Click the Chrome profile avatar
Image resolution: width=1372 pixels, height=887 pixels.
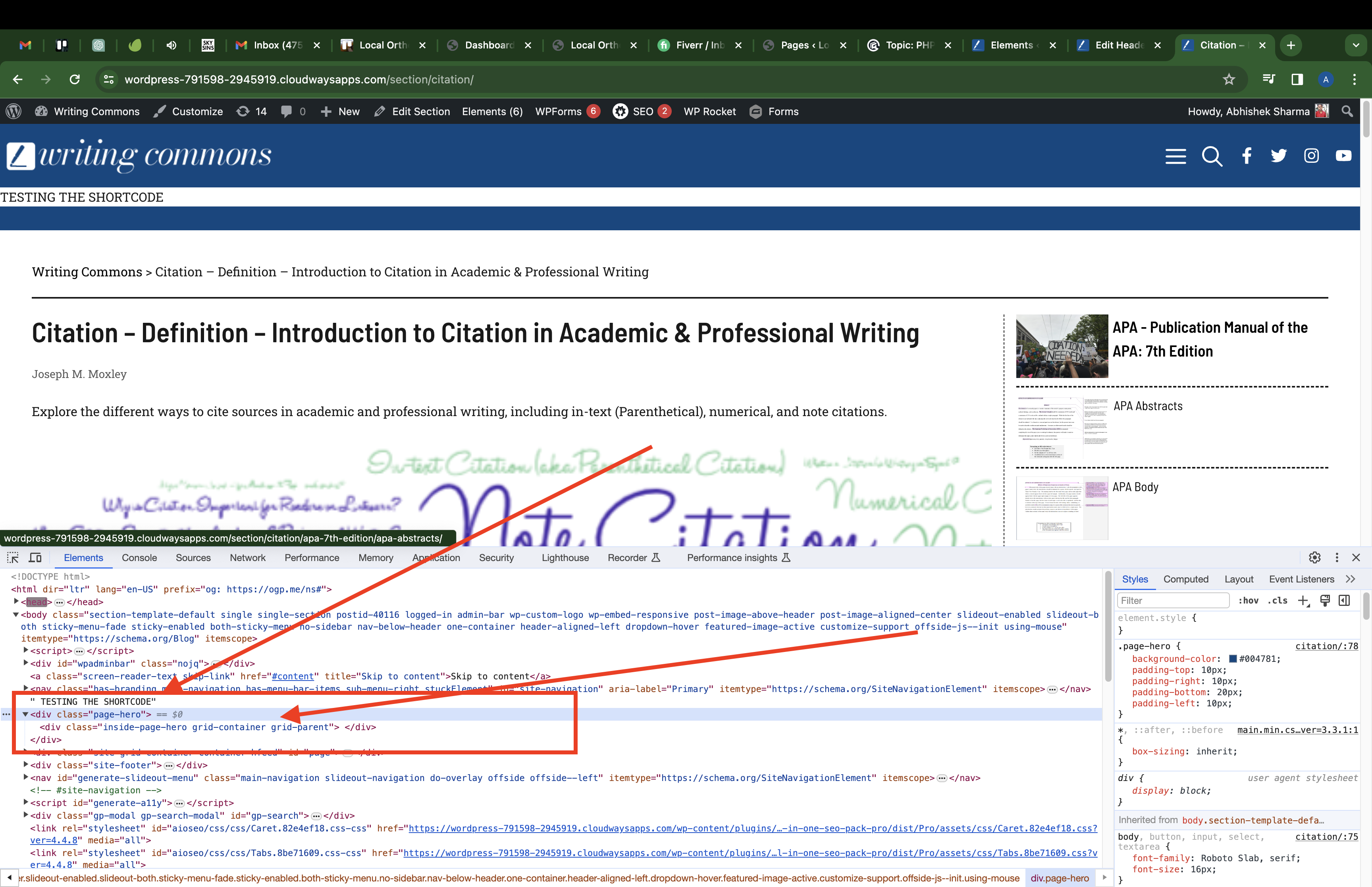click(1326, 79)
